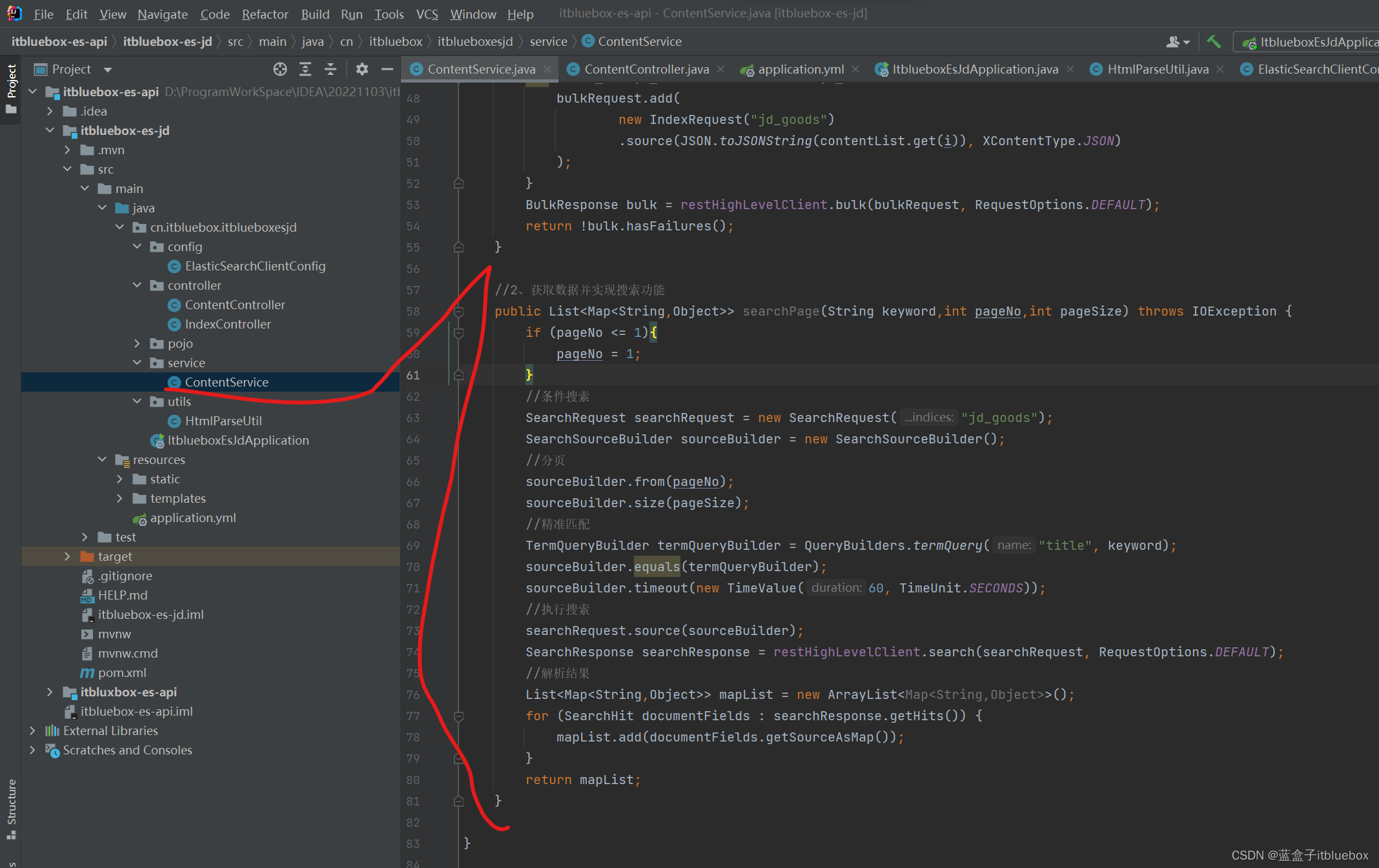
Task: Expand the .idea folder
Action: [x=50, y=111]
